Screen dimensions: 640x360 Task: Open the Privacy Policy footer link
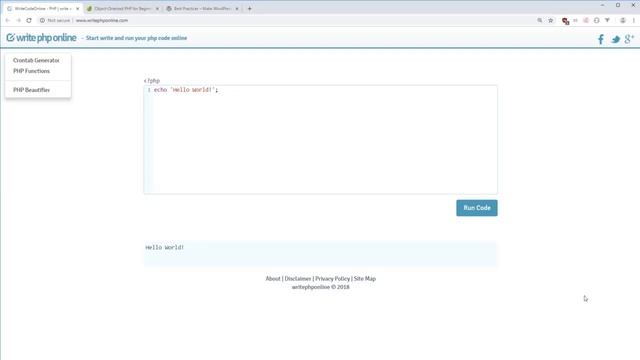click(x=332, y=279)
